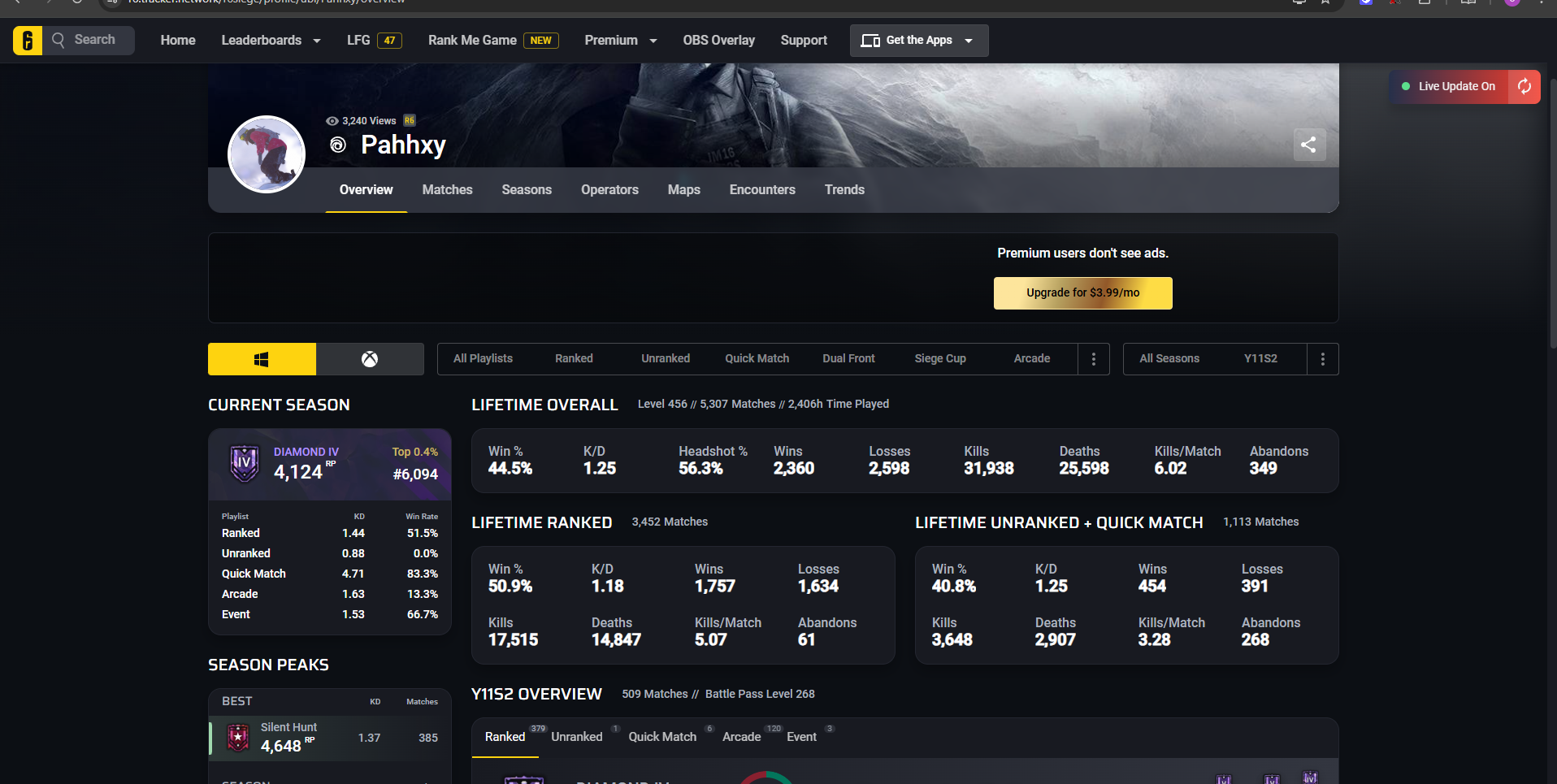Screen dimensions: 1557x784
Task: Select the Xbox platform icon
Action: click(x=370, y=359)
